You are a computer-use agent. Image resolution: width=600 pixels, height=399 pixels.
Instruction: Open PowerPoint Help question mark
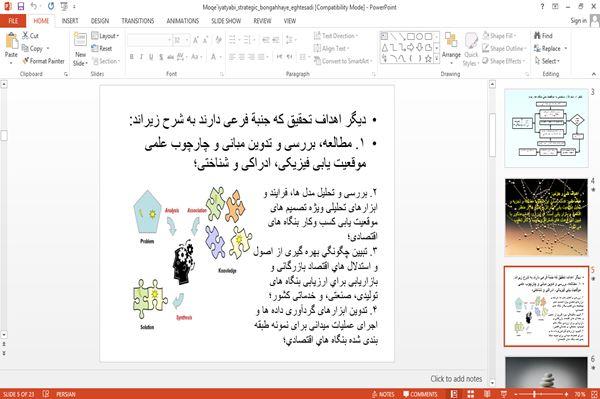(542, 7)
